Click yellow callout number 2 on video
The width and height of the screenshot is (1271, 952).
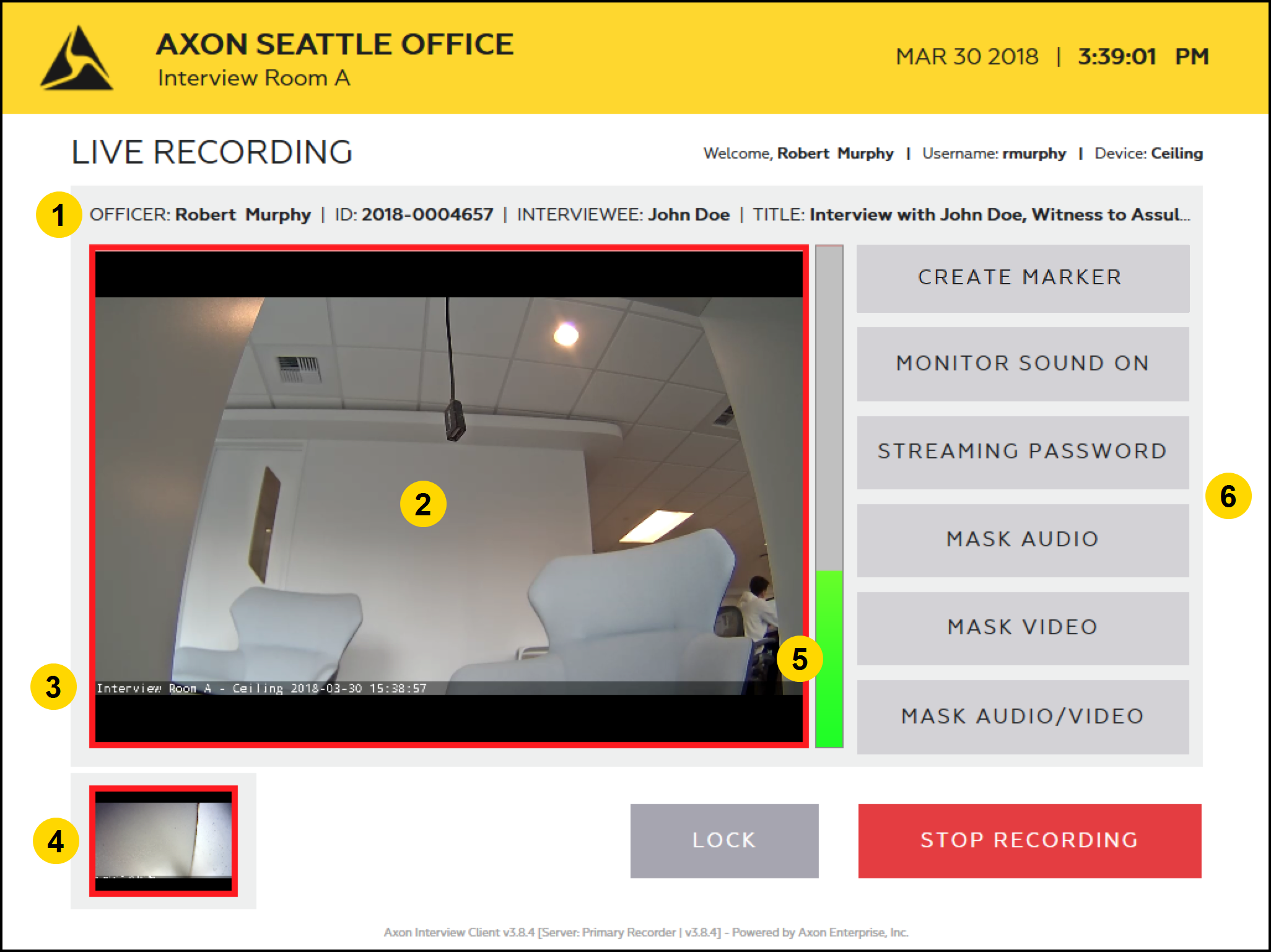[423, 504]
